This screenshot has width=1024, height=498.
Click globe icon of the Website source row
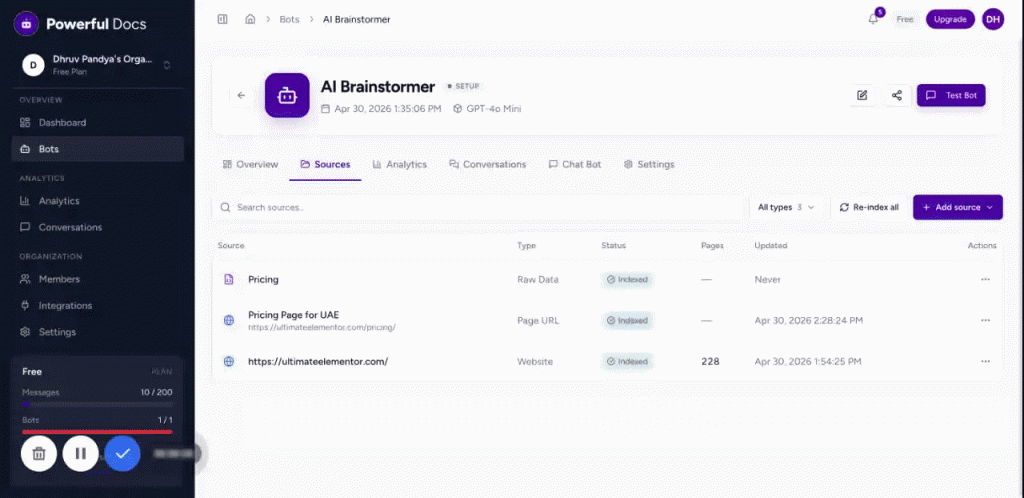click(229, 361)
